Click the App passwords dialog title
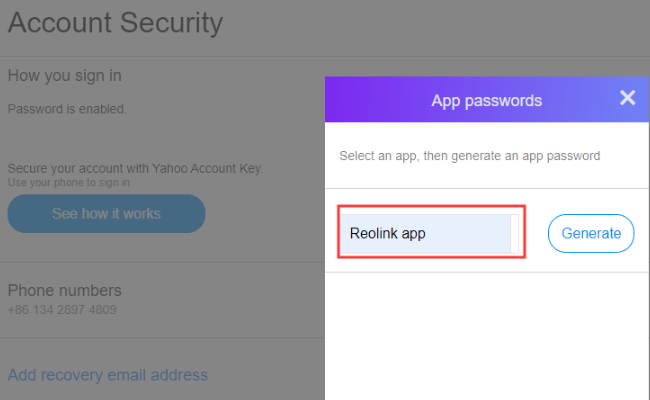 pyautogui.click(x=486, y=100)
